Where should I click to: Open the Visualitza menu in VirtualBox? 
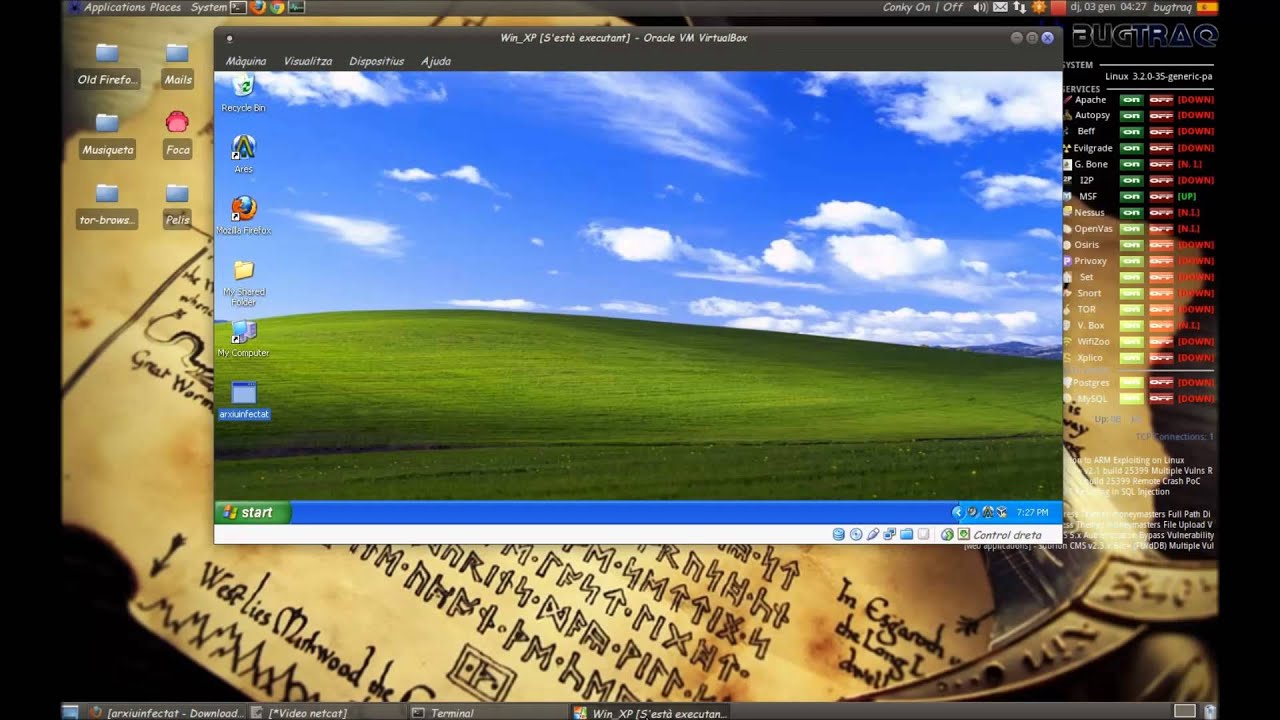(308, 61)
